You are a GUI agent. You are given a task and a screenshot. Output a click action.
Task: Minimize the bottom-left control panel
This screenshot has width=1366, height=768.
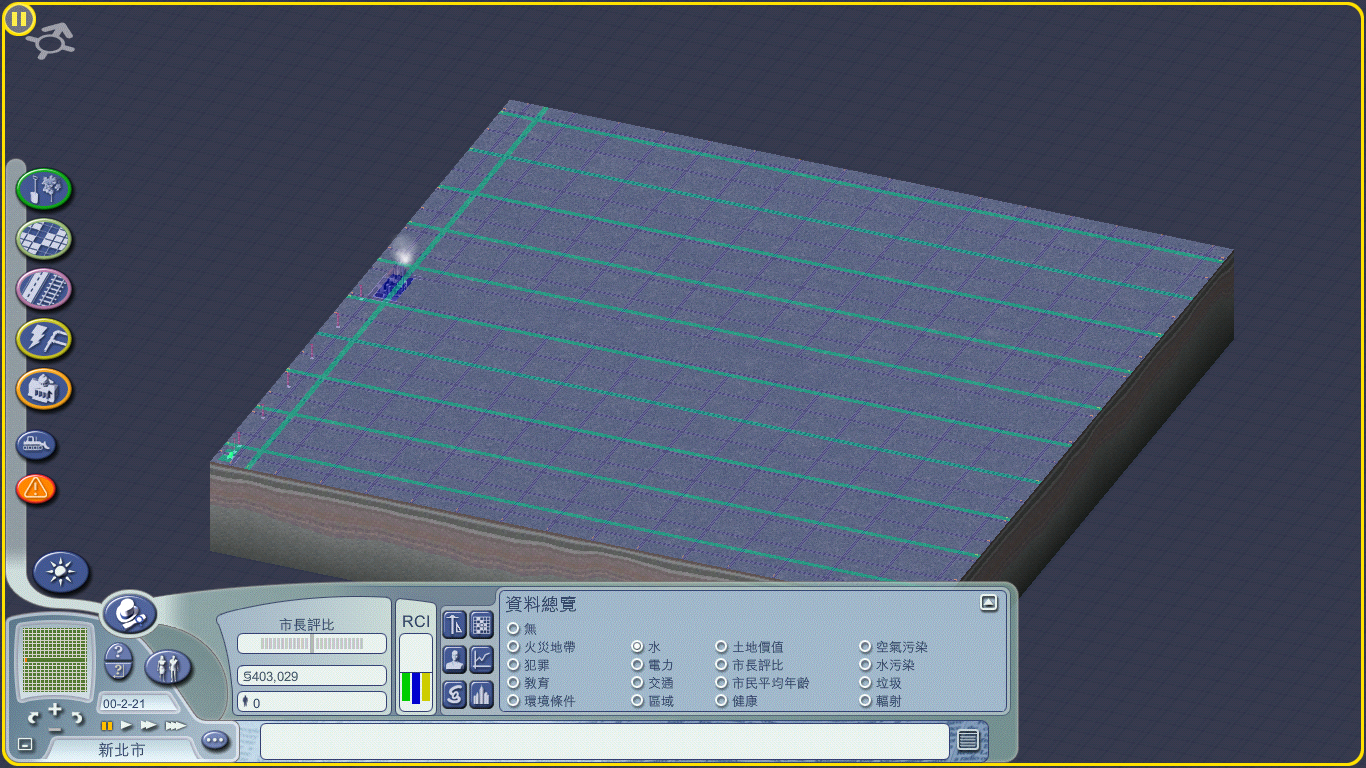25,745
